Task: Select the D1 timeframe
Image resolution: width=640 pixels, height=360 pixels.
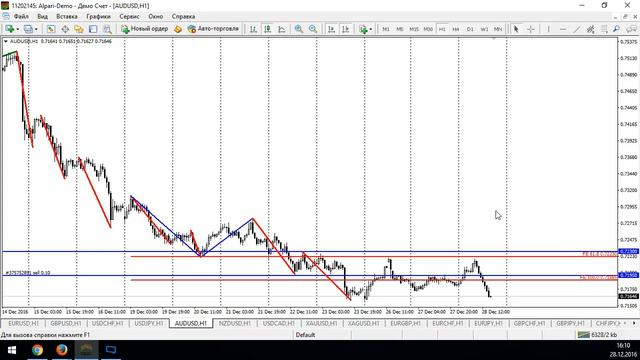Action: [470, 29]
